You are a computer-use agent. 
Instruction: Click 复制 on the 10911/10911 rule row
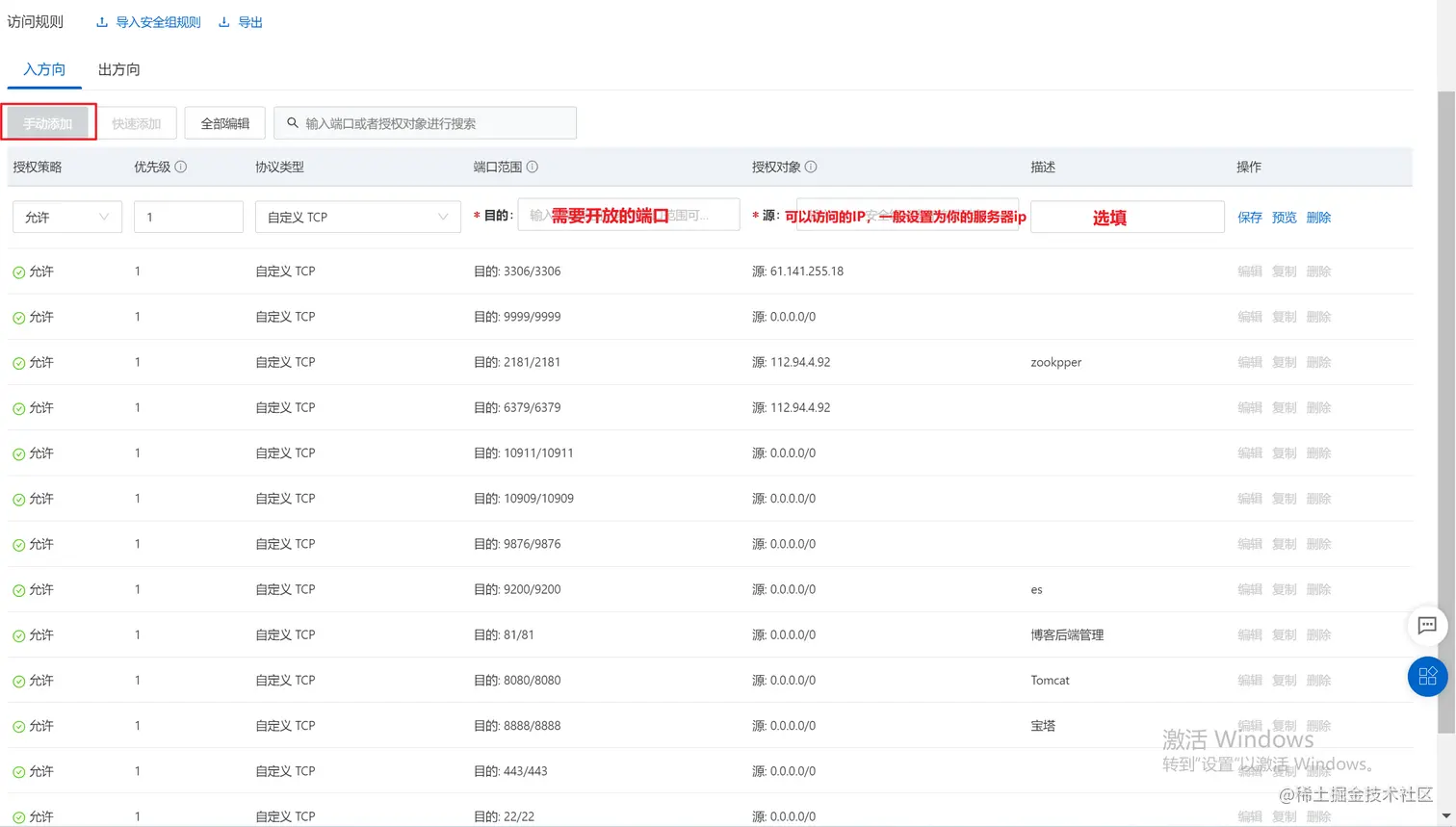(x=1285, y=452)
